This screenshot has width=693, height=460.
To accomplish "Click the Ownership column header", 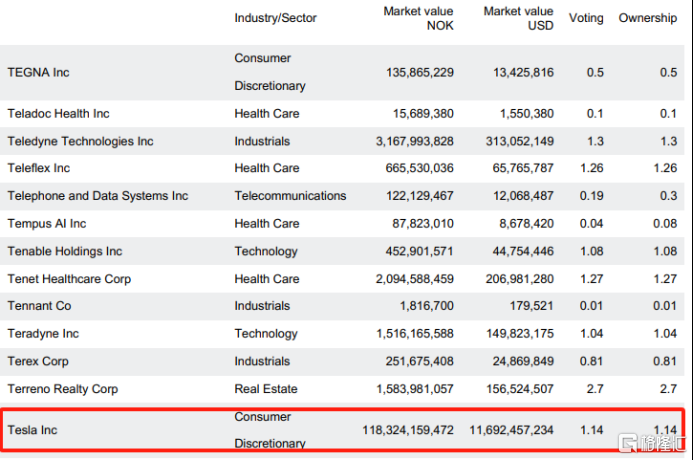I will point(647,18).
